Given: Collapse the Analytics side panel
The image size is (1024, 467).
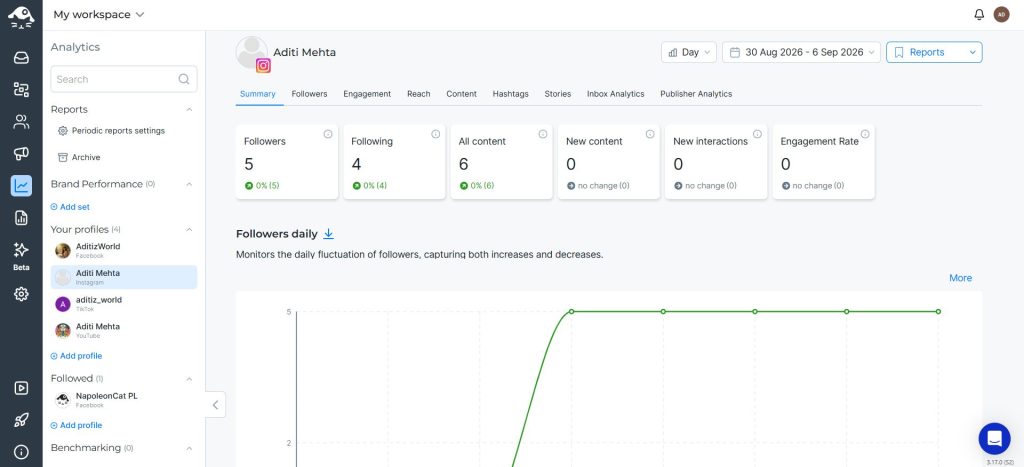Looking at the screenshot, I should coord(216,405).
